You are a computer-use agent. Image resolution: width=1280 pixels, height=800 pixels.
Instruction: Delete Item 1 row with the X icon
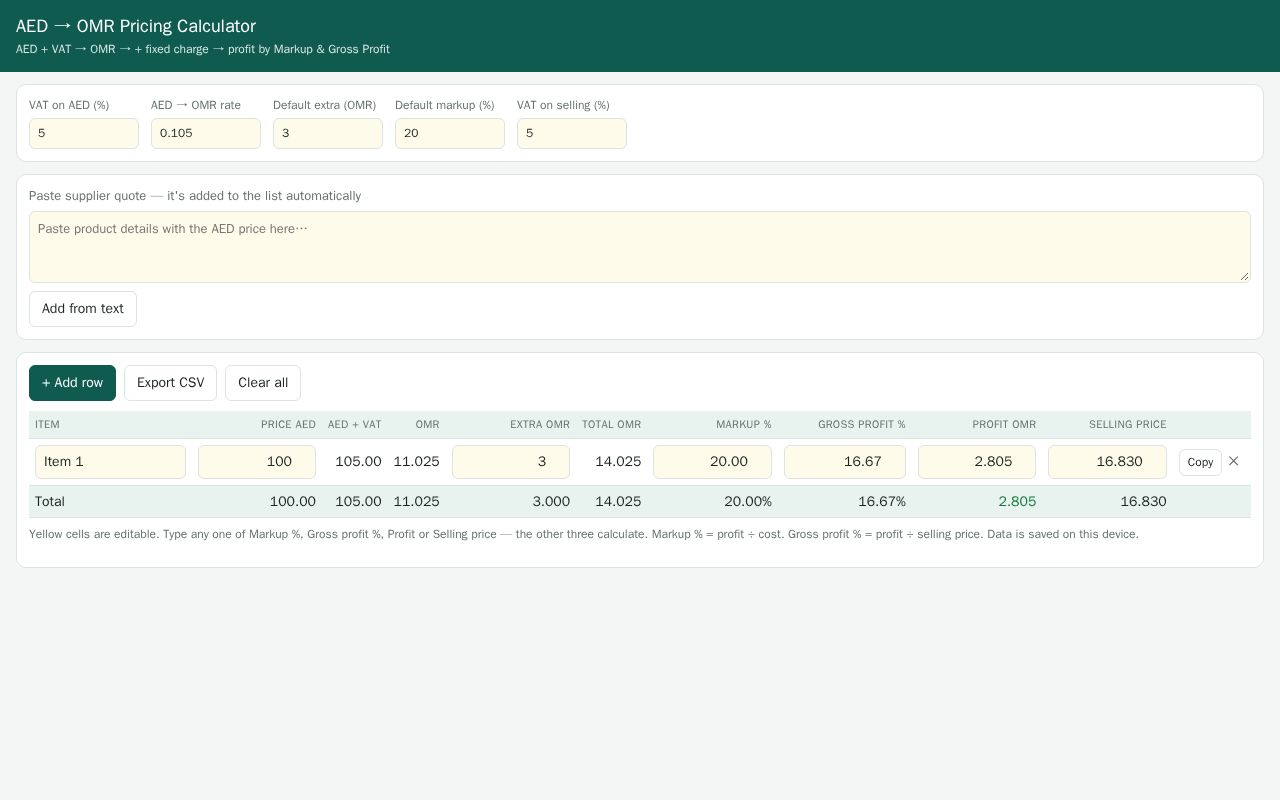1233,461
